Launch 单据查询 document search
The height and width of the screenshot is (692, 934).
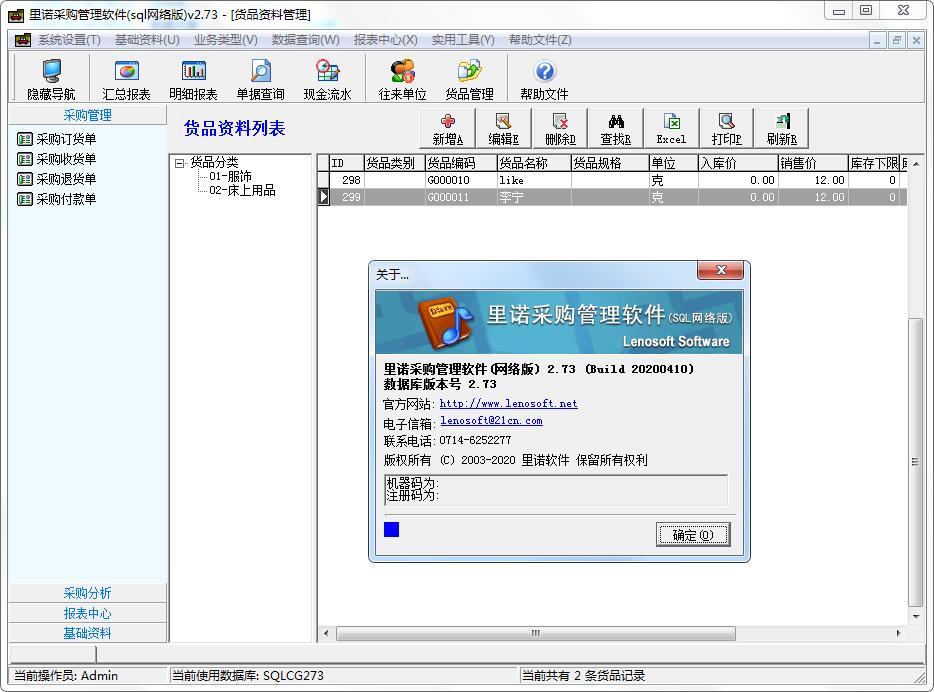coord(260,79)
